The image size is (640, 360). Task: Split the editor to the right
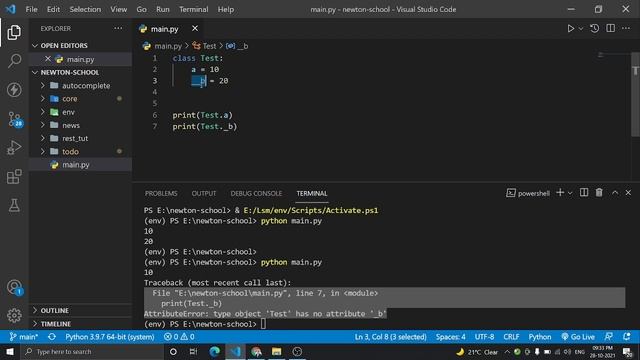coord(611,28)
